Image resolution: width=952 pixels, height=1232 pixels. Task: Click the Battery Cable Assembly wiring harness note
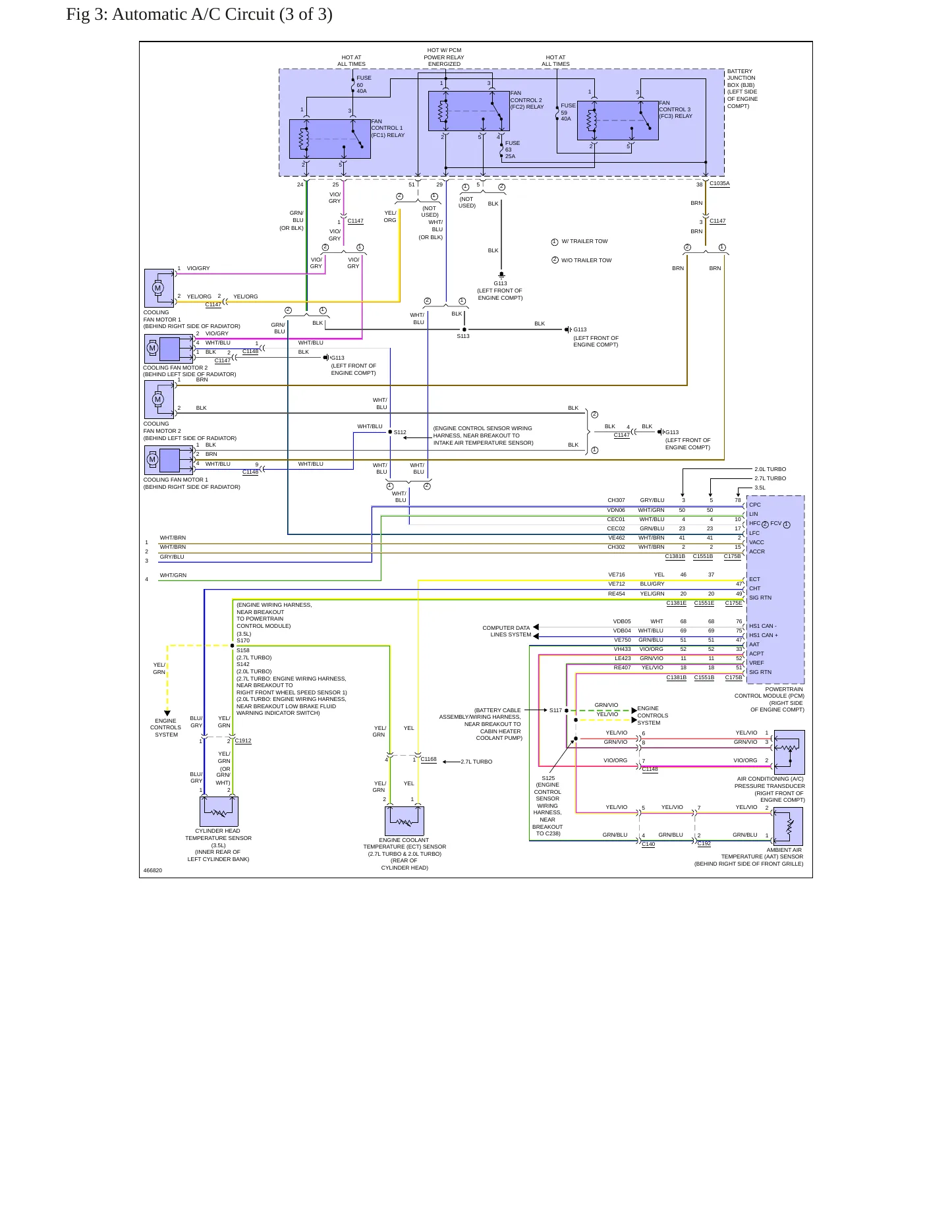coord(480,724)
